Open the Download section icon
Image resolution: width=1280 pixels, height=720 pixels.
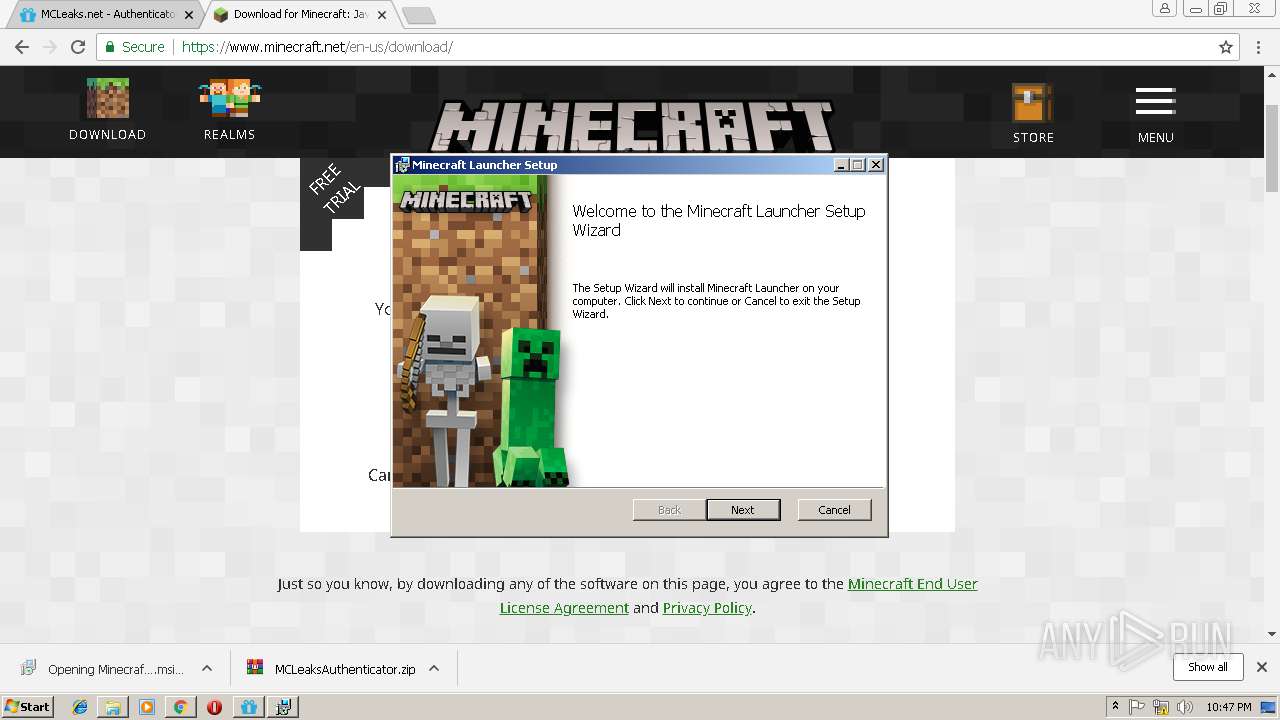click(107, 109)
